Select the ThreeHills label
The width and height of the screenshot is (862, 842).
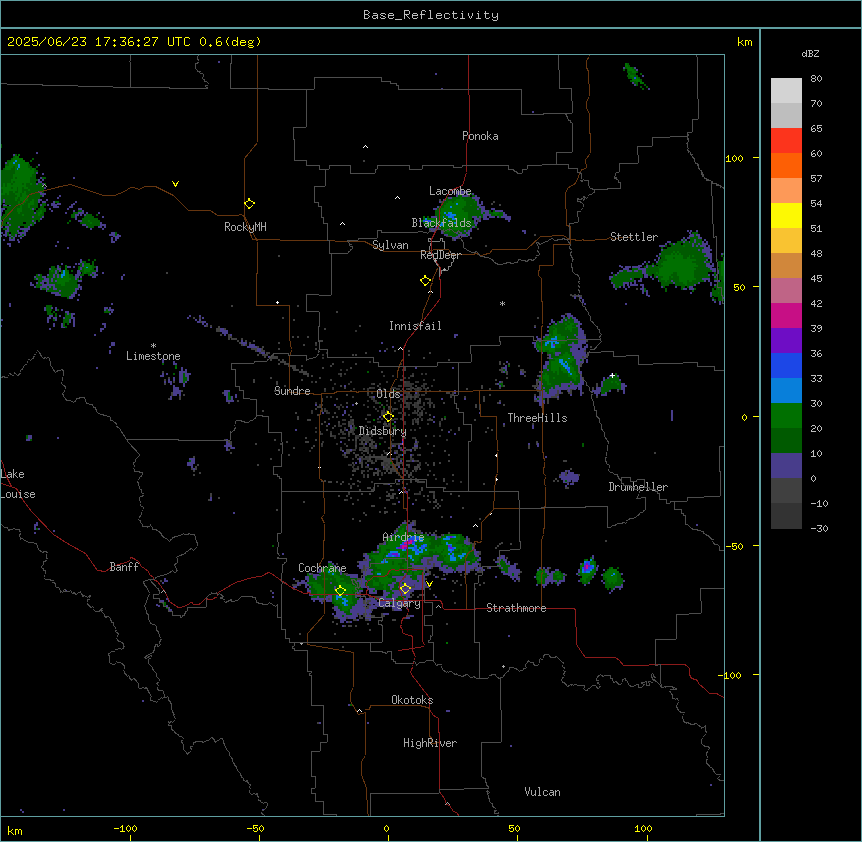click(x=537, y=418)
